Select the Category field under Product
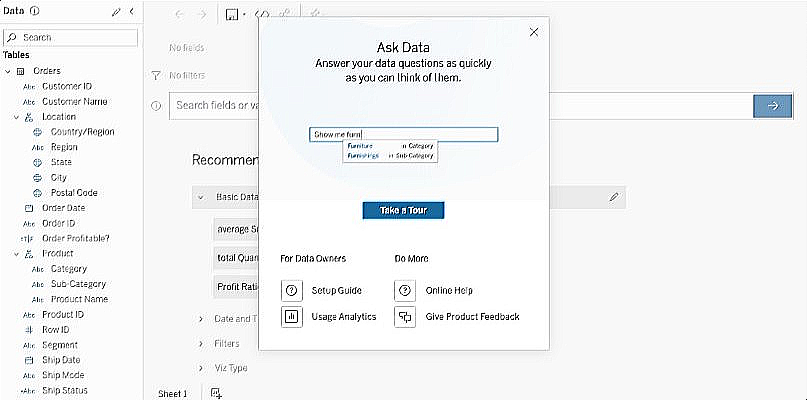The width and height of the screenshot is (807, 400). pos(68,269)
